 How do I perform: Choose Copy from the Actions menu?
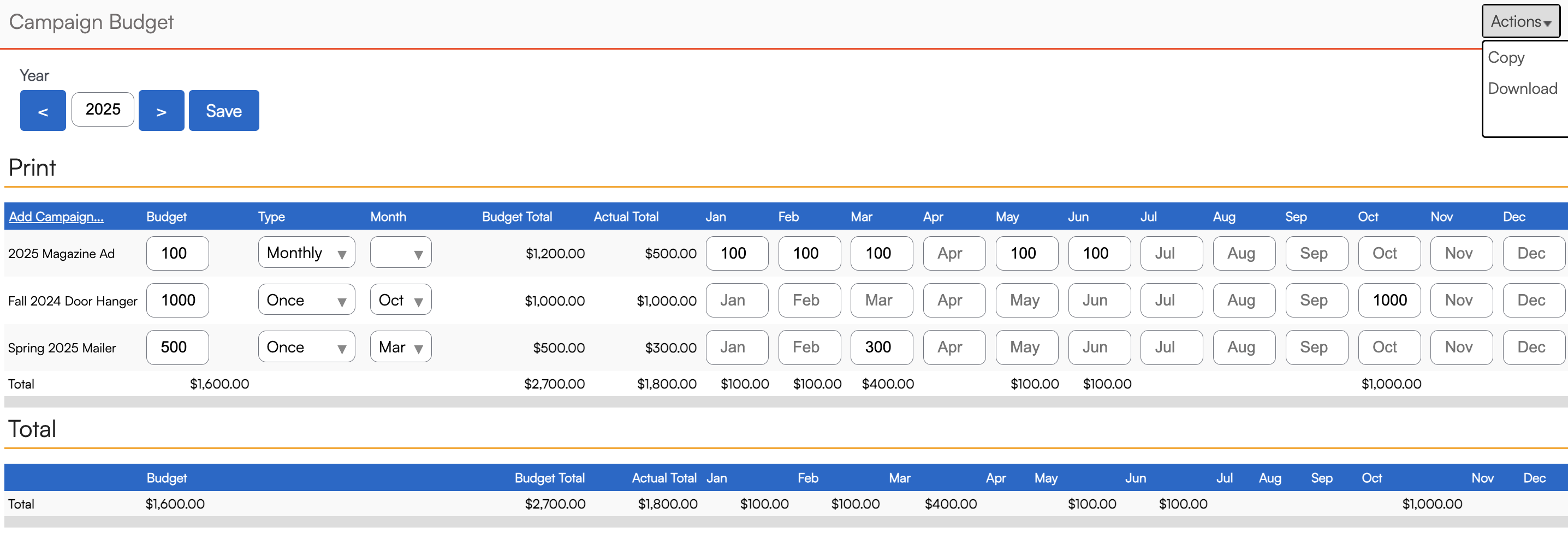[1506, 57]
